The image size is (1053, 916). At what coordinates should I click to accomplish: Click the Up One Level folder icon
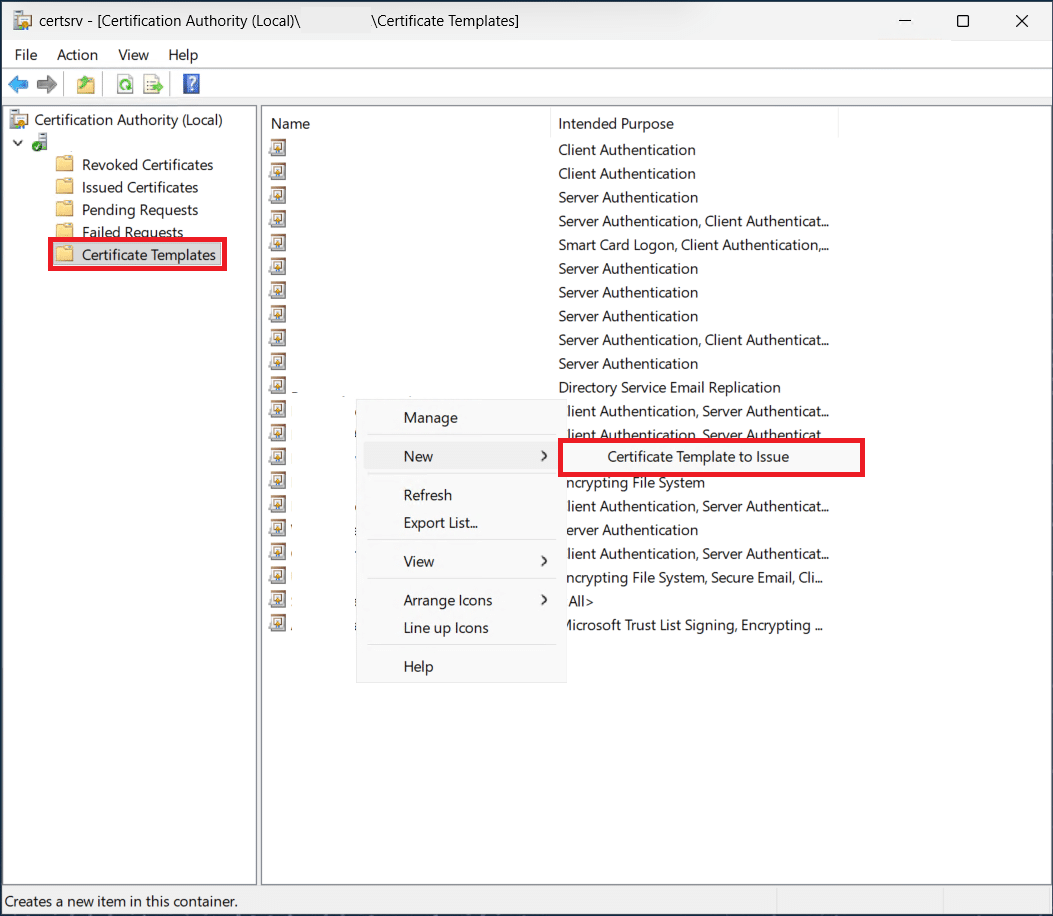pos(86,85)
